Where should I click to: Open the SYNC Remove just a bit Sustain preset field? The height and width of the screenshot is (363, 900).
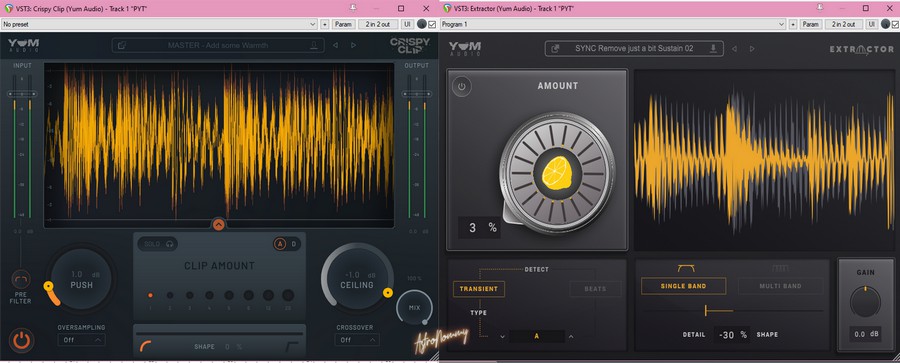634,49
